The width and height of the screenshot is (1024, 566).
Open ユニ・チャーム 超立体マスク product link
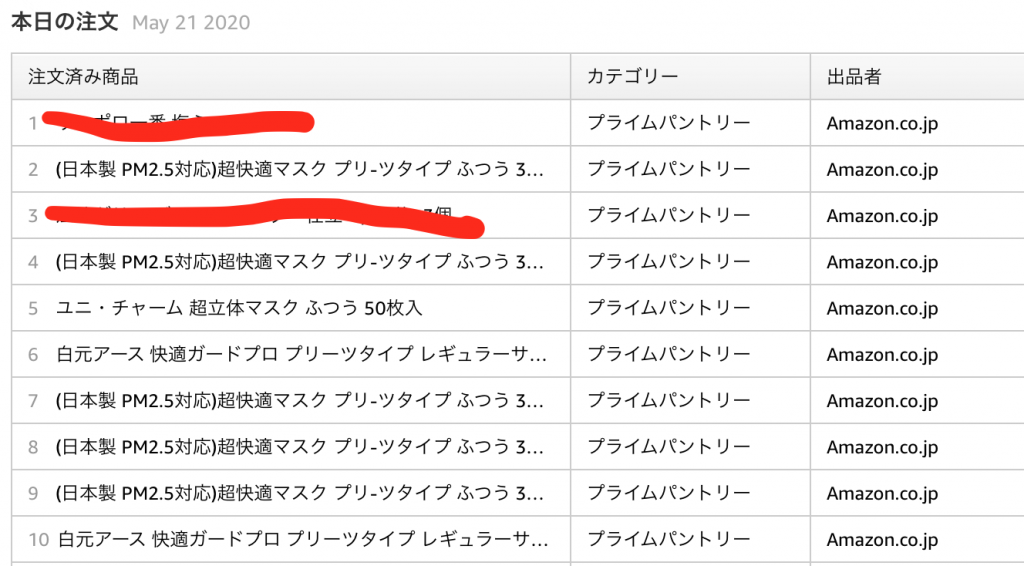pyautogui.click(x=239, y=307)
